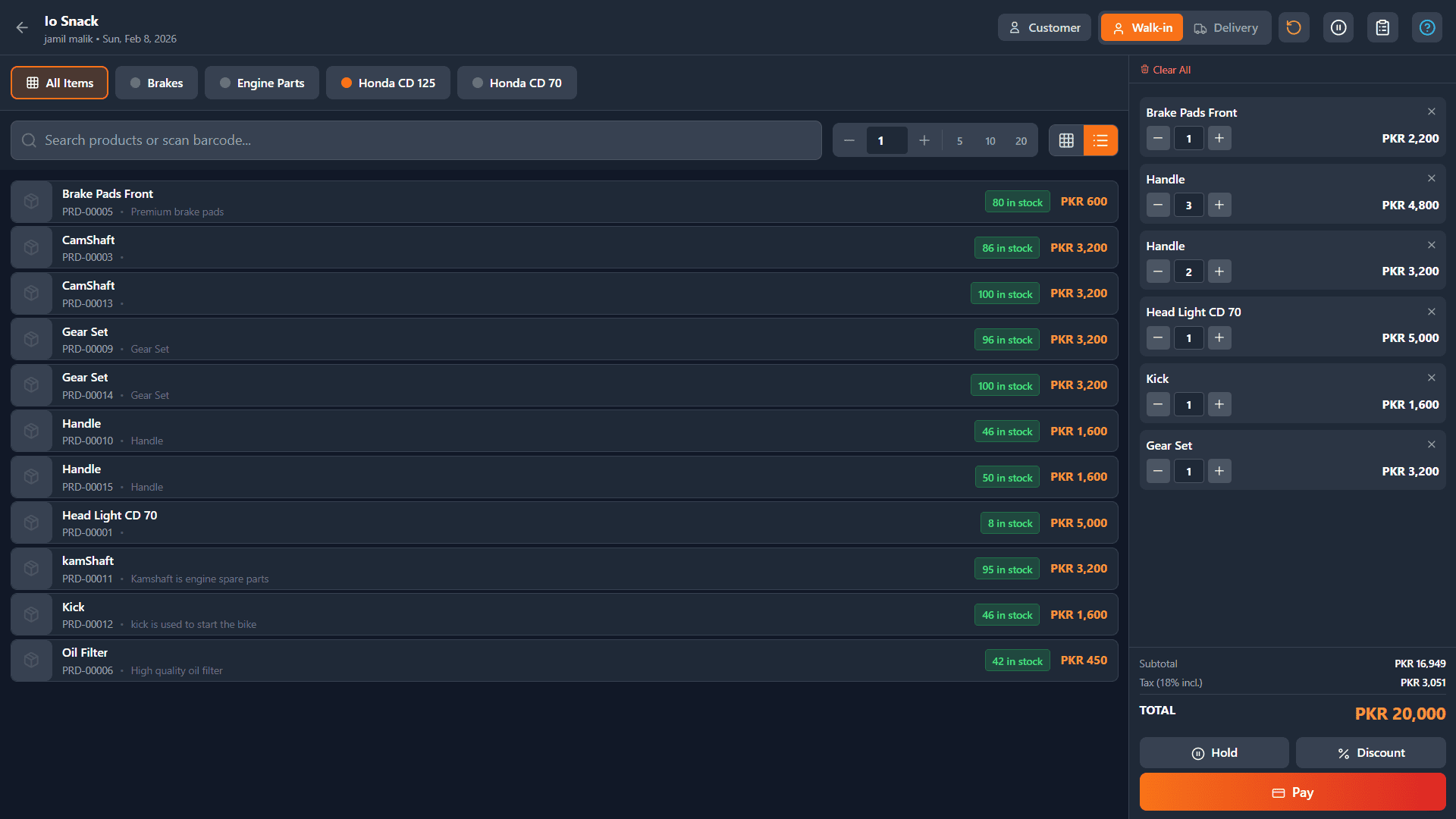Image resolution: width=1456 pixels, height=819 pixels.
Task: Remove Brake Pads Front from cart
Action: [x=1431, y=112]
